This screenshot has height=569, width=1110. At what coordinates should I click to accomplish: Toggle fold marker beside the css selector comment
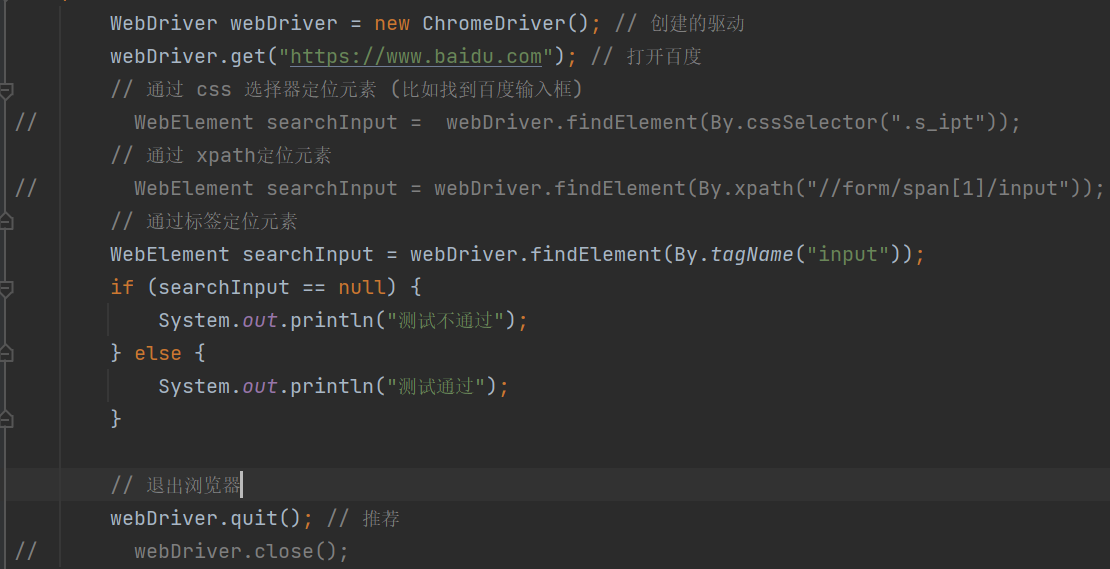6,90
